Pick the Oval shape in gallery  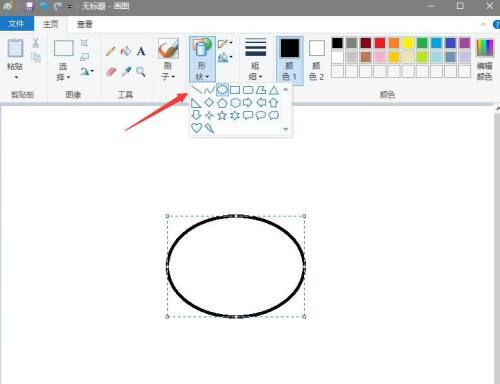[222, 90]
